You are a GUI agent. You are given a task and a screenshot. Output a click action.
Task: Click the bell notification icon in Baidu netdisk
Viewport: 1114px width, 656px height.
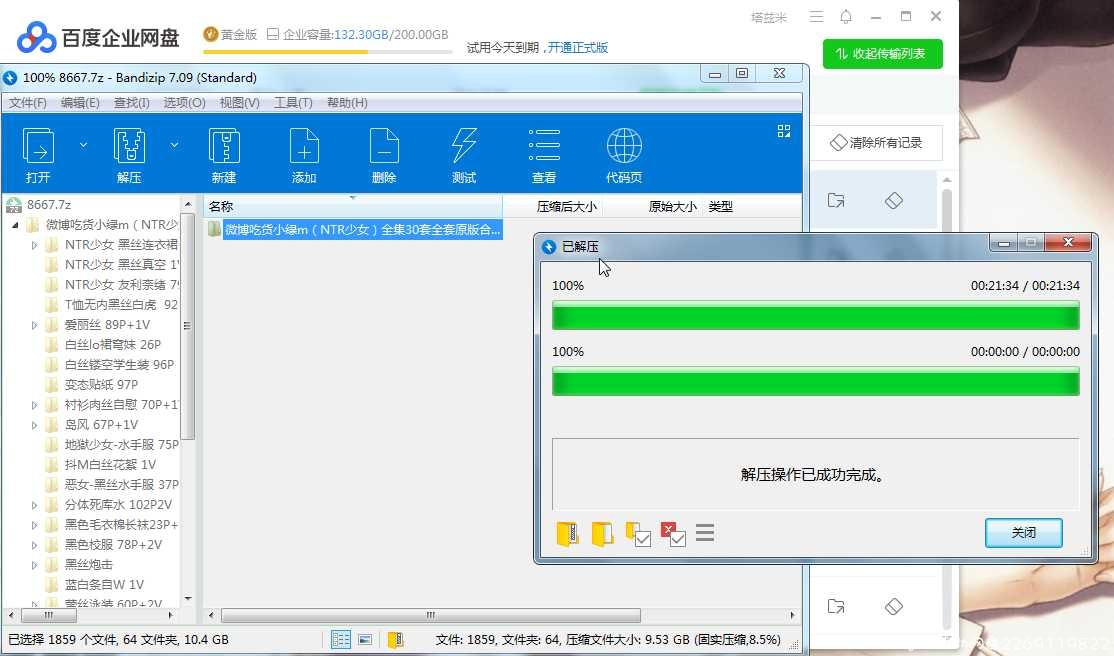(x=845, y=16)
